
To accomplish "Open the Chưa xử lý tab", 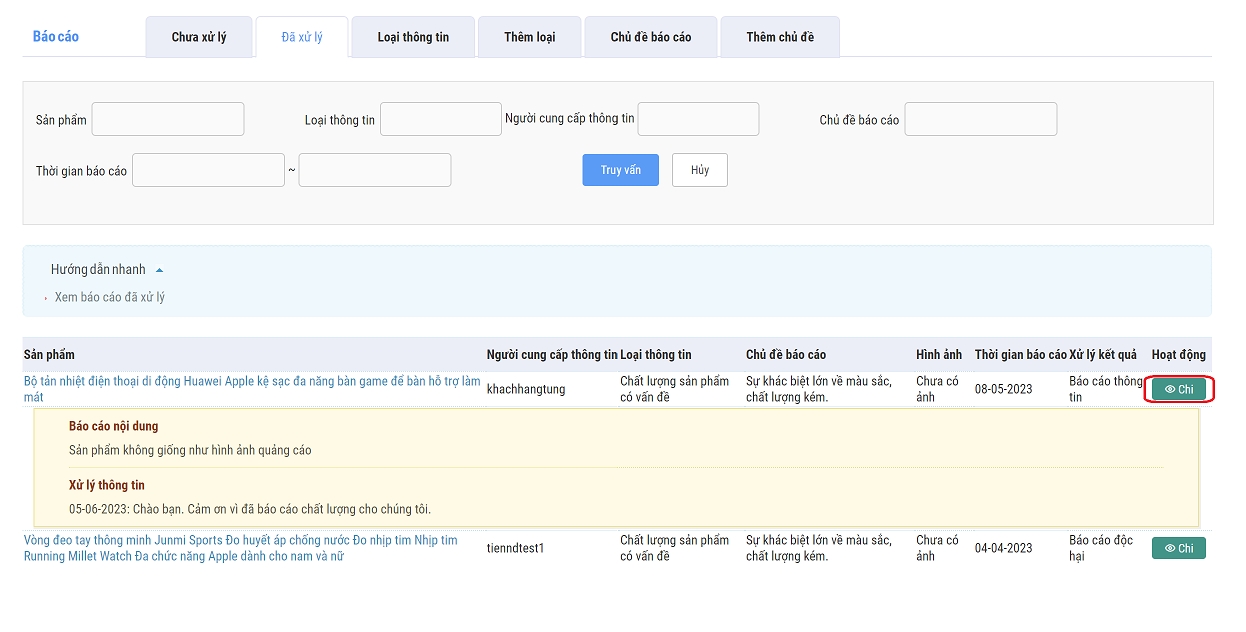I will tap(198, 37).
